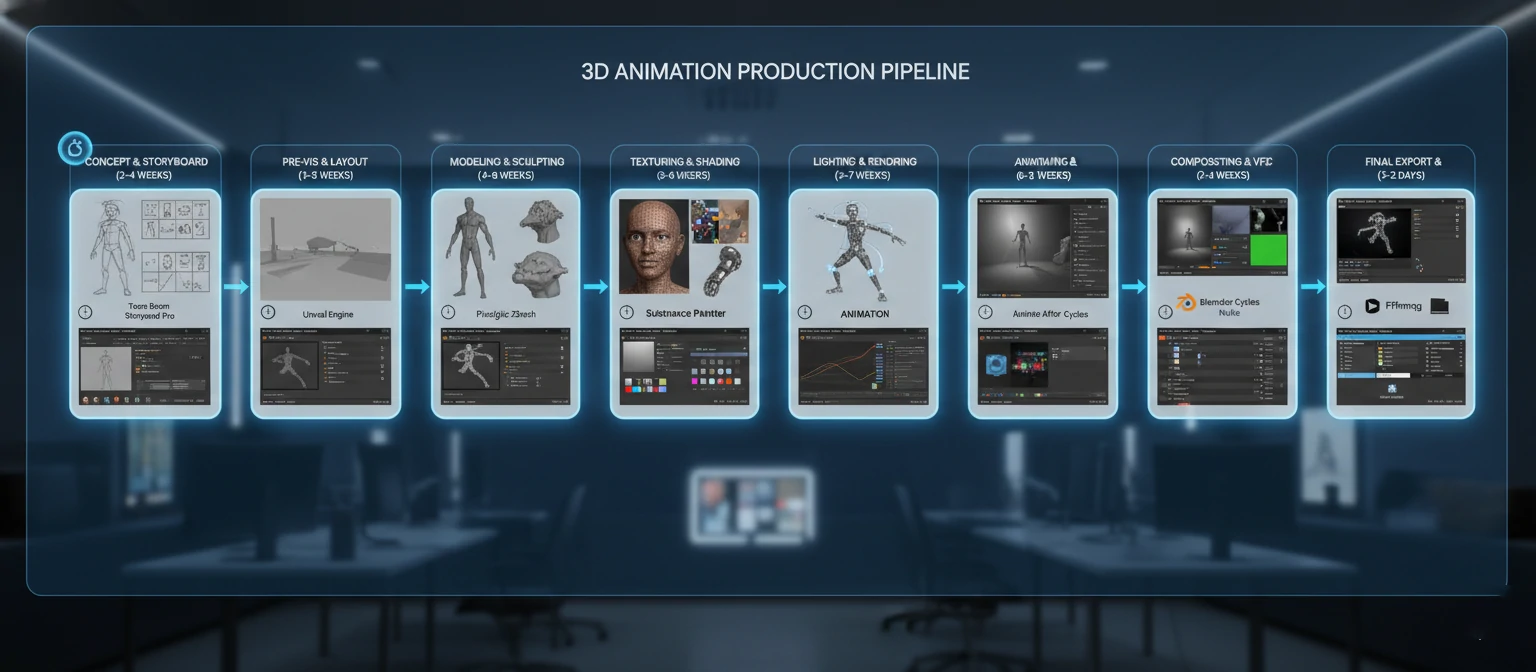This screenshot has height=672, width=1536.
Task: Click the clock icon on the Compositing & VFX card
Action: (1165, 312)
